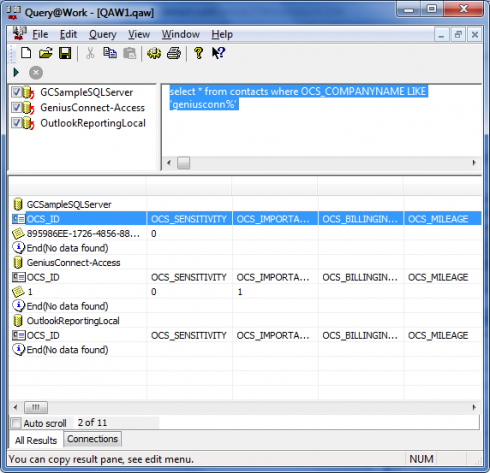
Task: Click OCS_BILLINGIN... header under OutlookReportingLocal results
Action: pyautogui.click(x=360, y=335)
